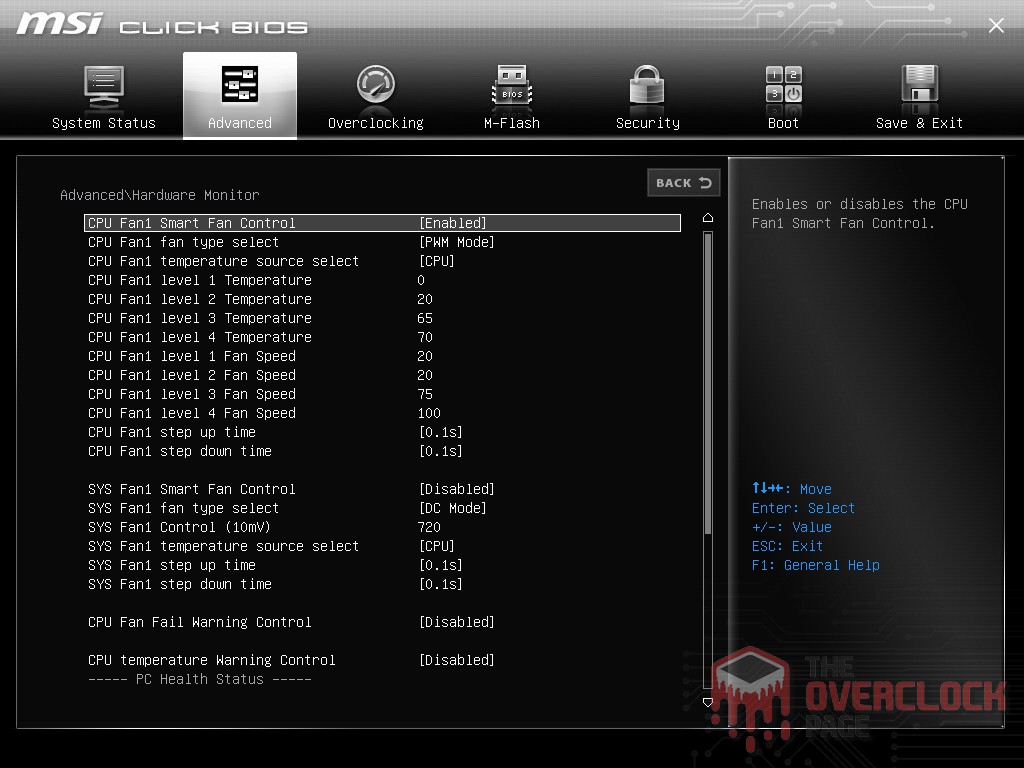Click the Overclocking gauge icon
Image resolution: width=1024 pixels, height=768 pixels.
[x=376, y=86]
